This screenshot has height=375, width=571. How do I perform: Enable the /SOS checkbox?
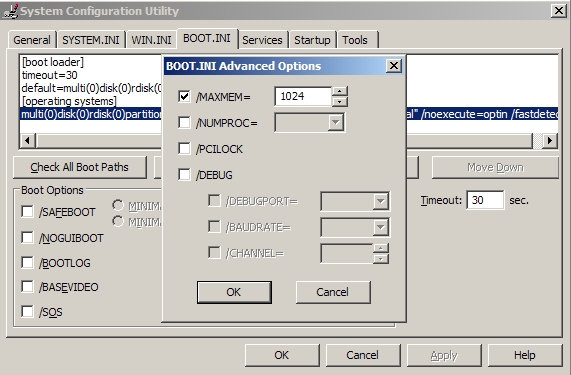coord(27,312)
